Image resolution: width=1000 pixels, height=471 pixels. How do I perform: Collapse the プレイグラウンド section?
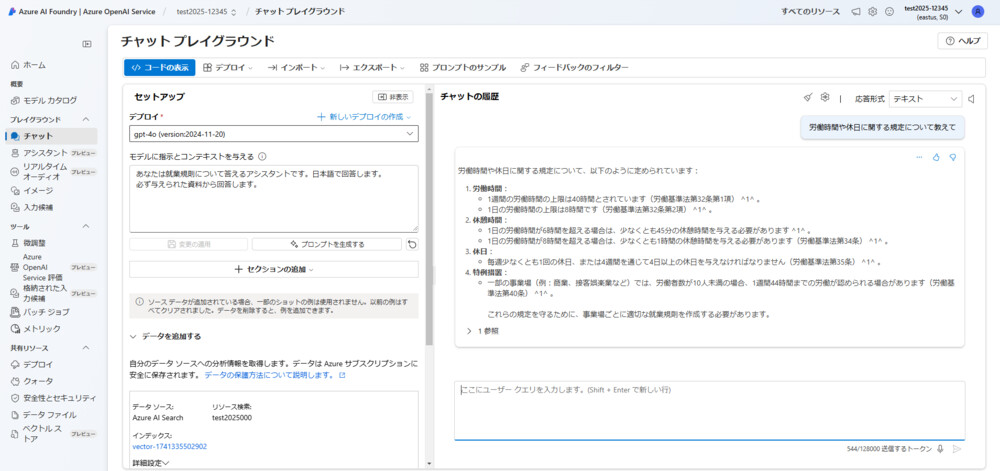click(86, 119)
